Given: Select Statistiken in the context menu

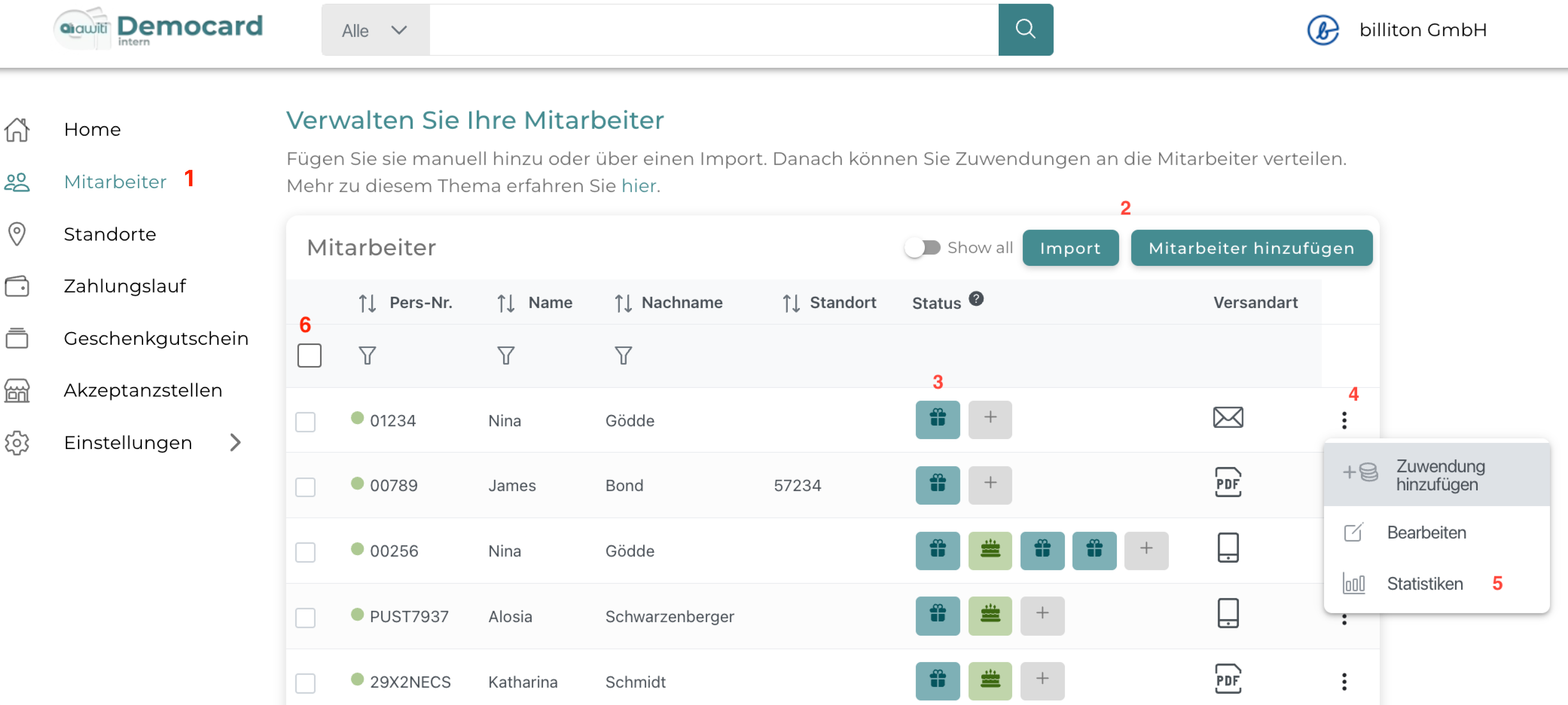Looking at the screenshot, I should click(1424, 583).
